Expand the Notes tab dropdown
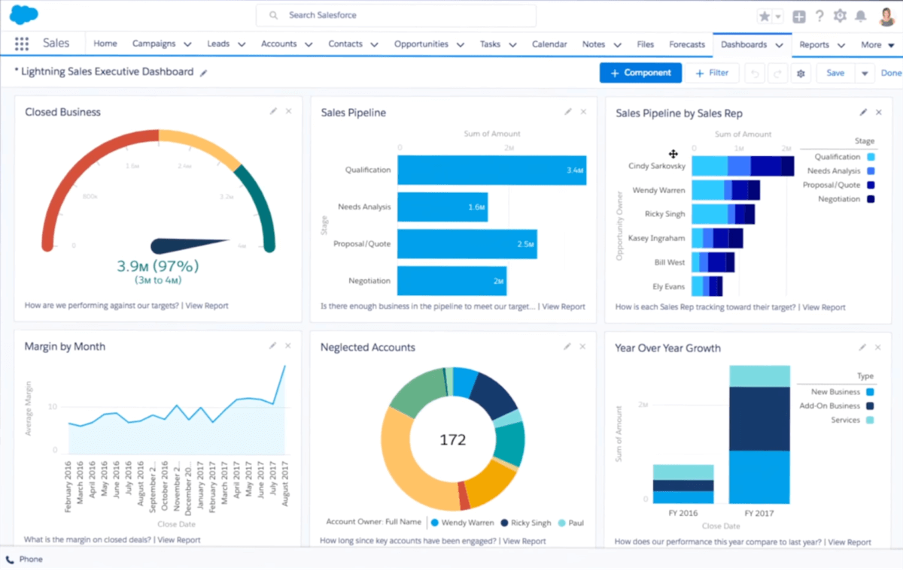This screenshot has height=570, width=904. (x=617, y=44)
